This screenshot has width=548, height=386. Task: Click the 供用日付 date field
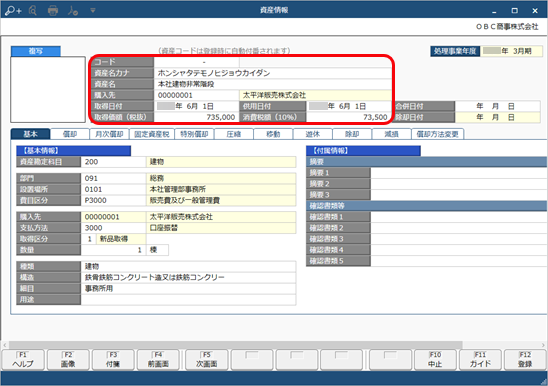(349, 106)
